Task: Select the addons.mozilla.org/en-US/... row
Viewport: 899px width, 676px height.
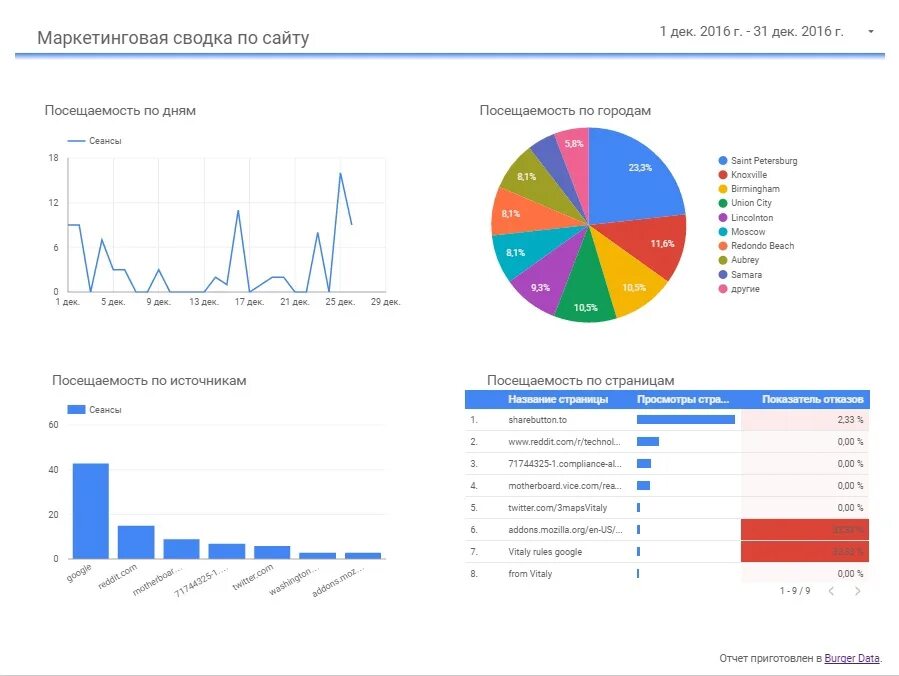Action: (667, 530)
